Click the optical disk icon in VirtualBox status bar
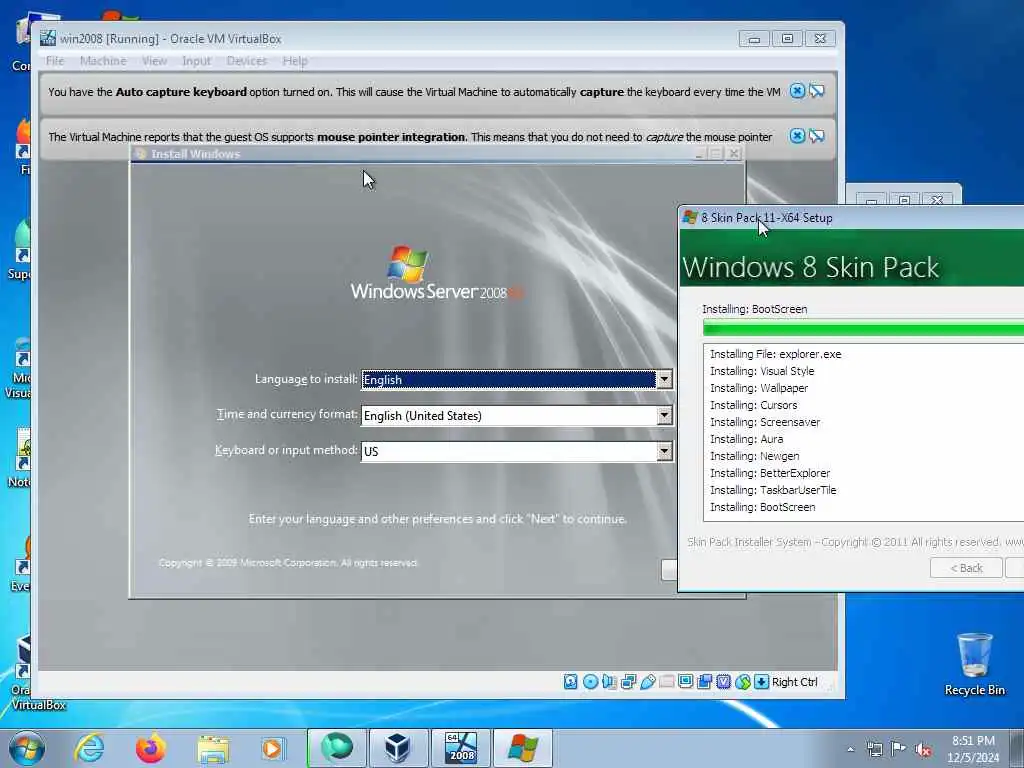Screen dimensions: 1024x768 tap(590, 682)
